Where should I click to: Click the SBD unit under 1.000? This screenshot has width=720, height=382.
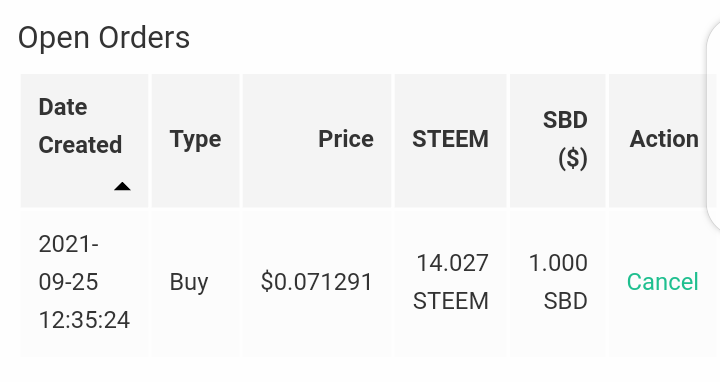click(x=566, y=301)
